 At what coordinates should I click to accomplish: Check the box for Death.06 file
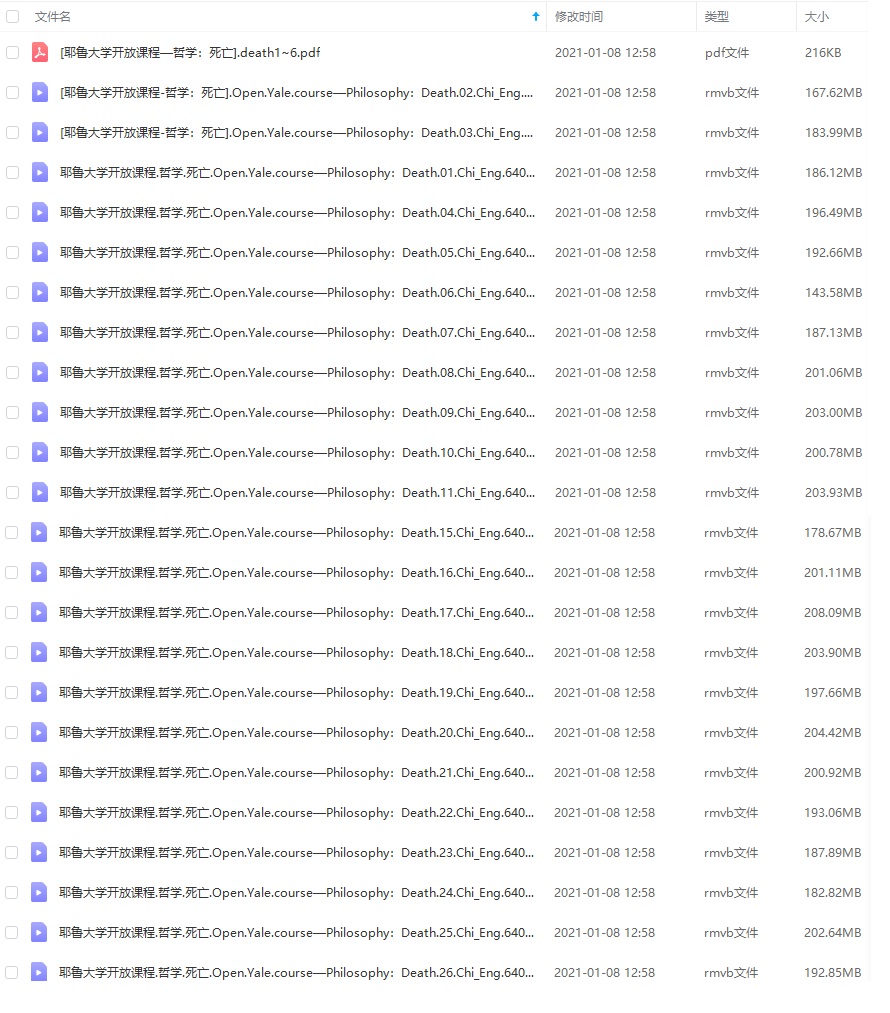click(12, 293)
